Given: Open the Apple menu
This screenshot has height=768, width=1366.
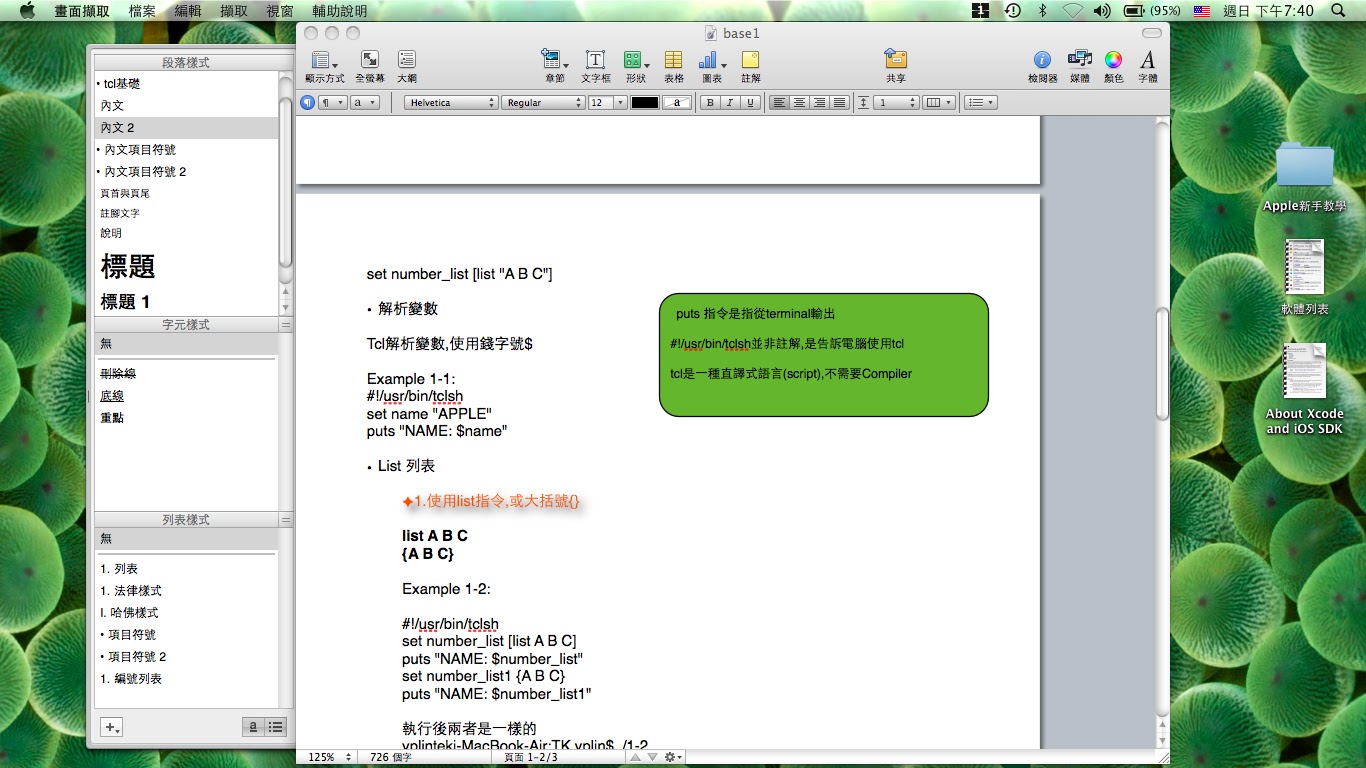Looking at the screenshot, I should click(x=27, y=11).
